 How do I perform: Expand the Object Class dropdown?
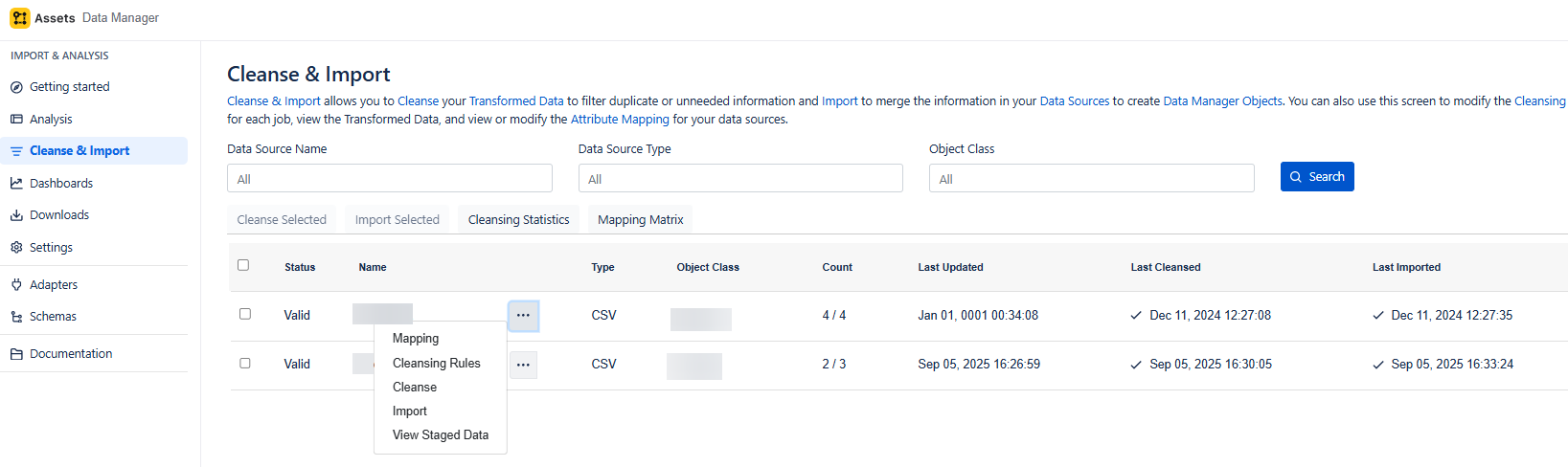1091,179
